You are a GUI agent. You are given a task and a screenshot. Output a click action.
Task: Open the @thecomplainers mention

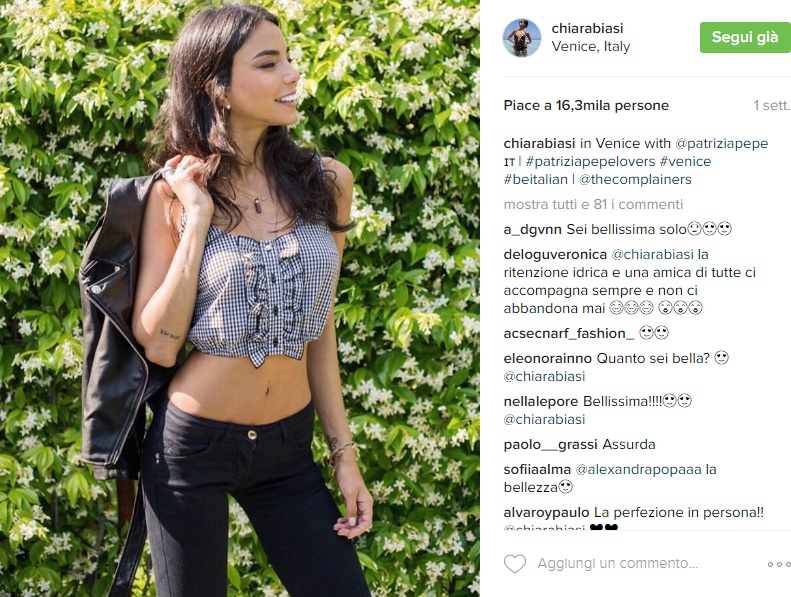[635, 180]
